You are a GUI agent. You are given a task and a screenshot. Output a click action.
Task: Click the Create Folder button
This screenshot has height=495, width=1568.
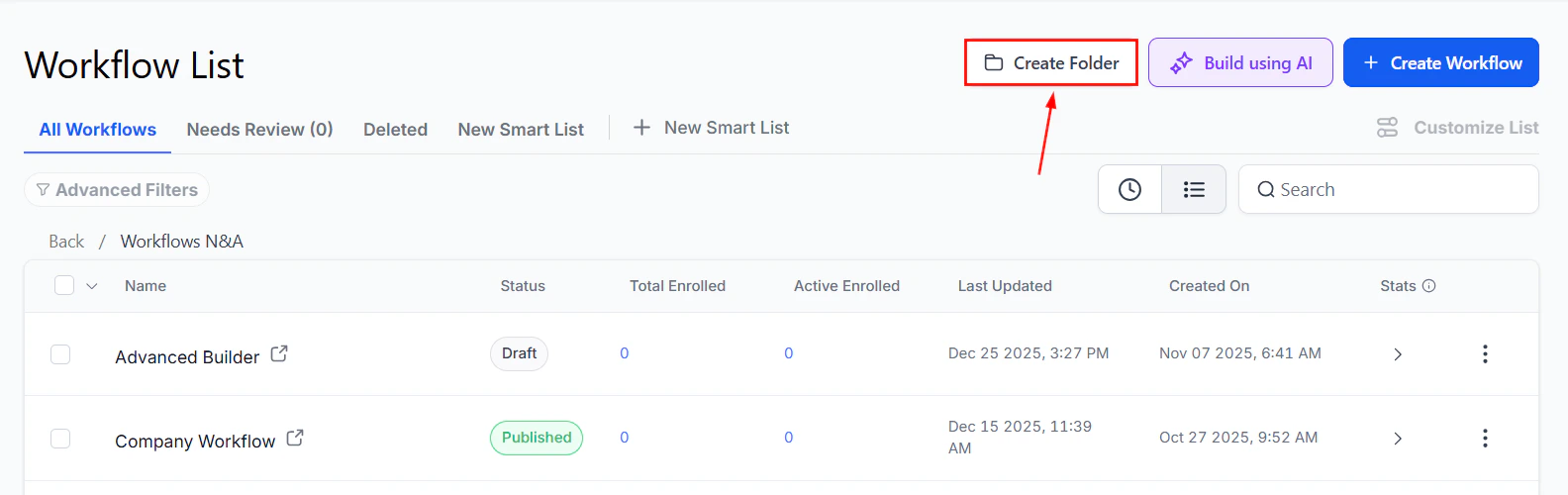tap(1051, 63)
